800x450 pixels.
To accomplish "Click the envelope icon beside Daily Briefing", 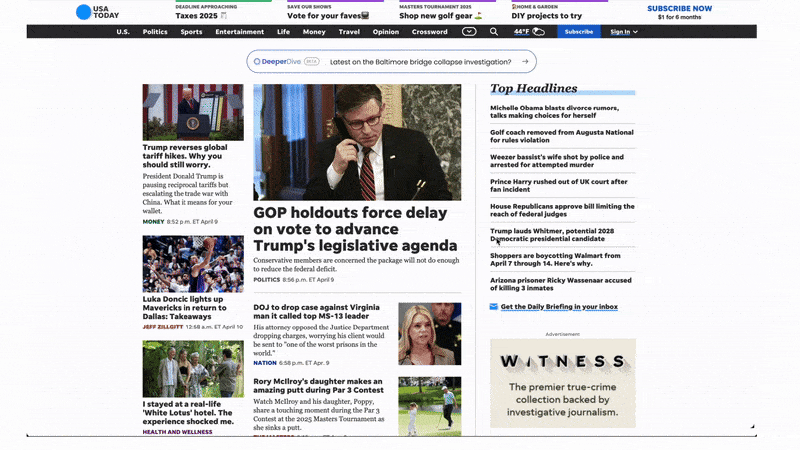I will 493,307.
